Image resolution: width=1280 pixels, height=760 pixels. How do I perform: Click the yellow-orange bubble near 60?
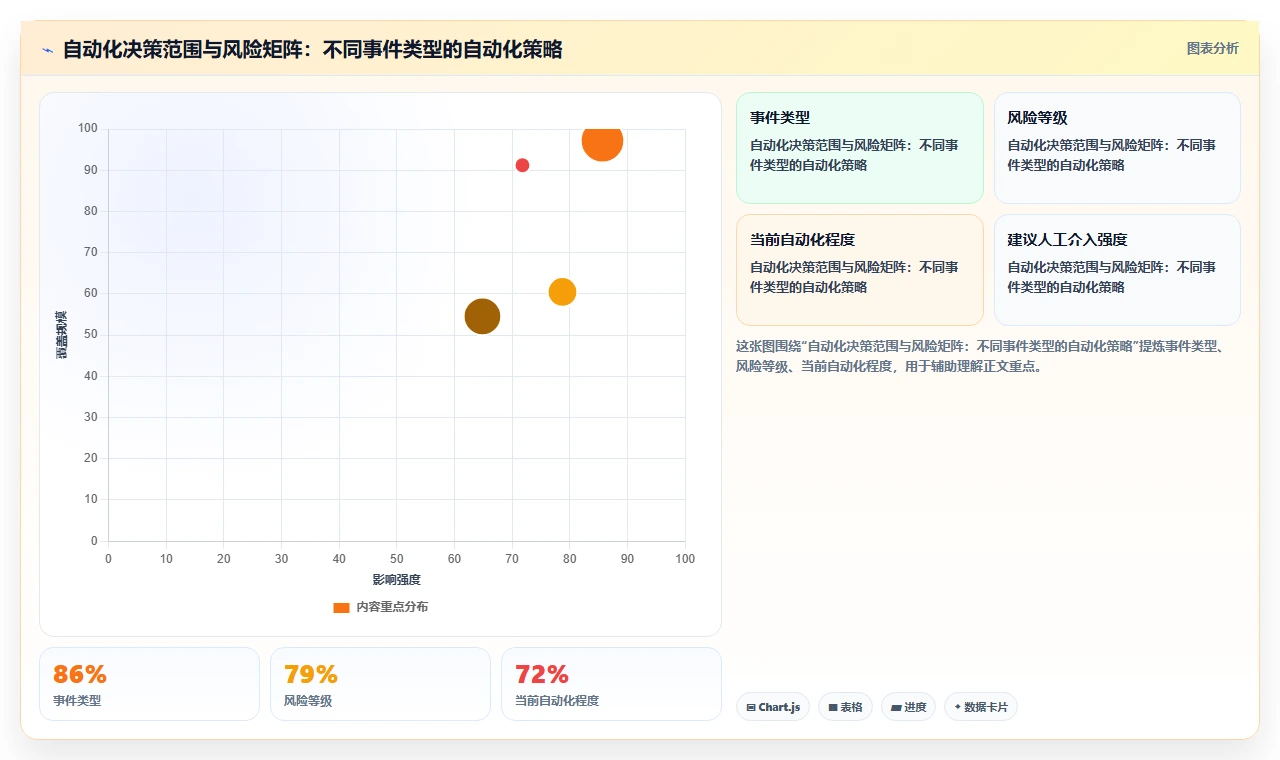click(x=562, y=292)
